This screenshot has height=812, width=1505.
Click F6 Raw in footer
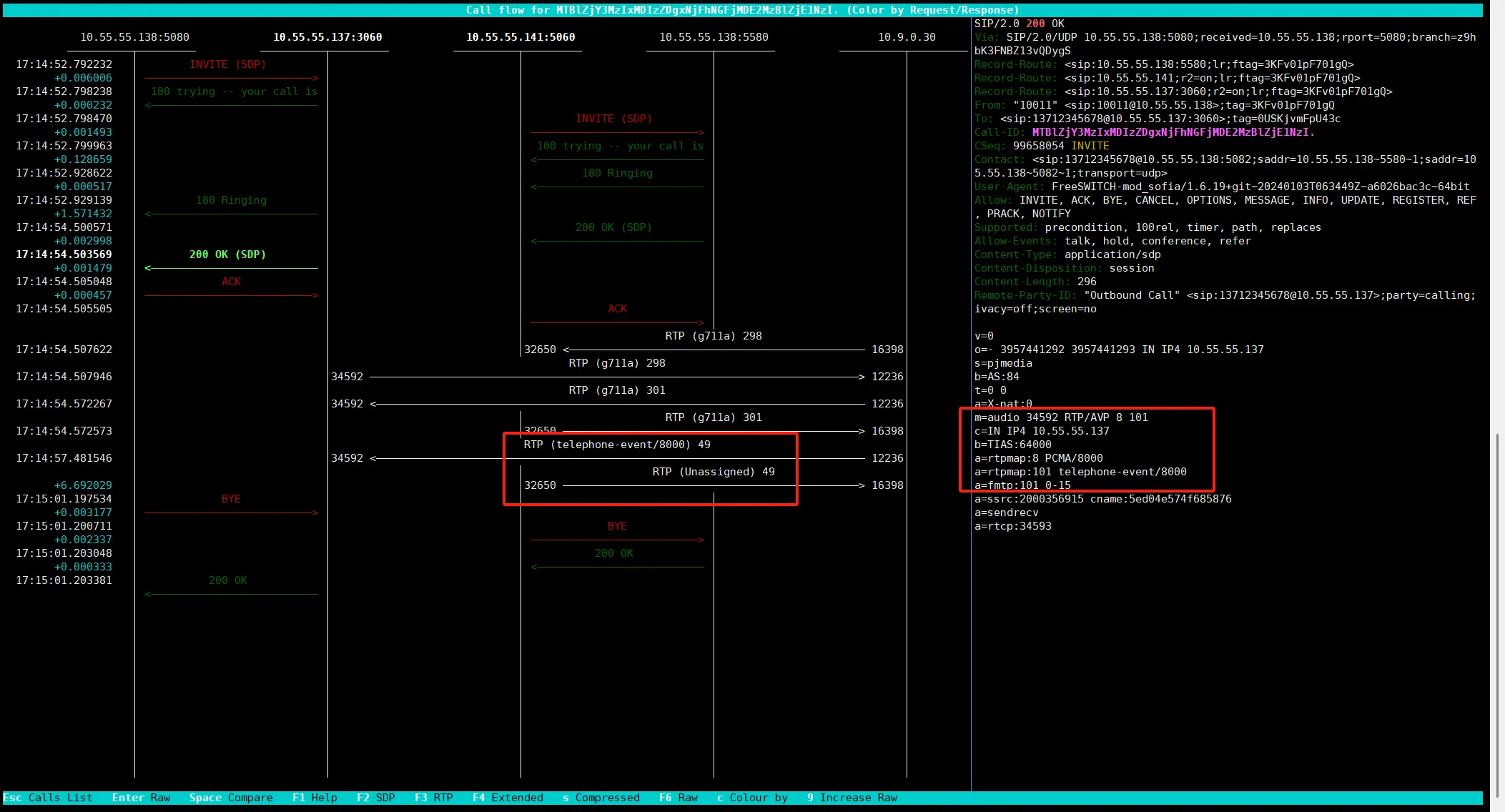point(678,798)
